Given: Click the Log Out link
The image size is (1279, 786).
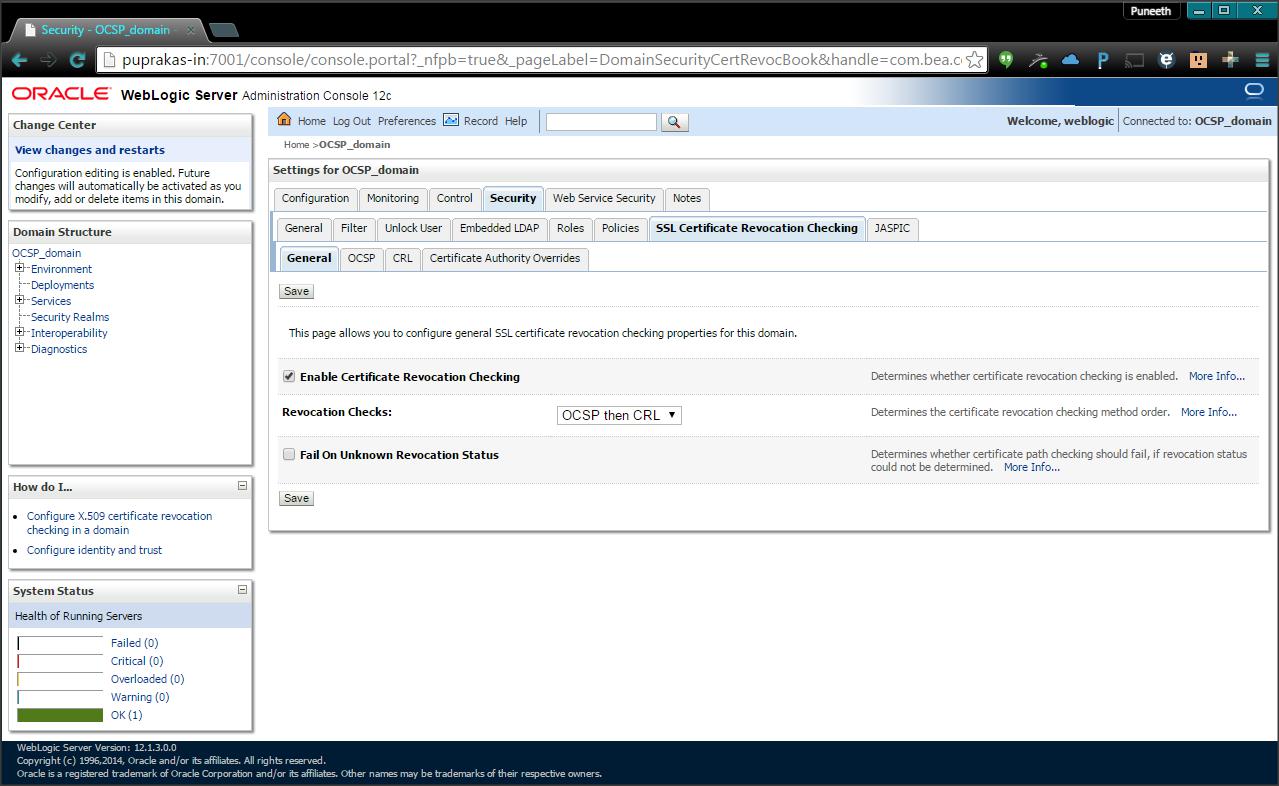Looking at the screenshot, I should 352,121.
